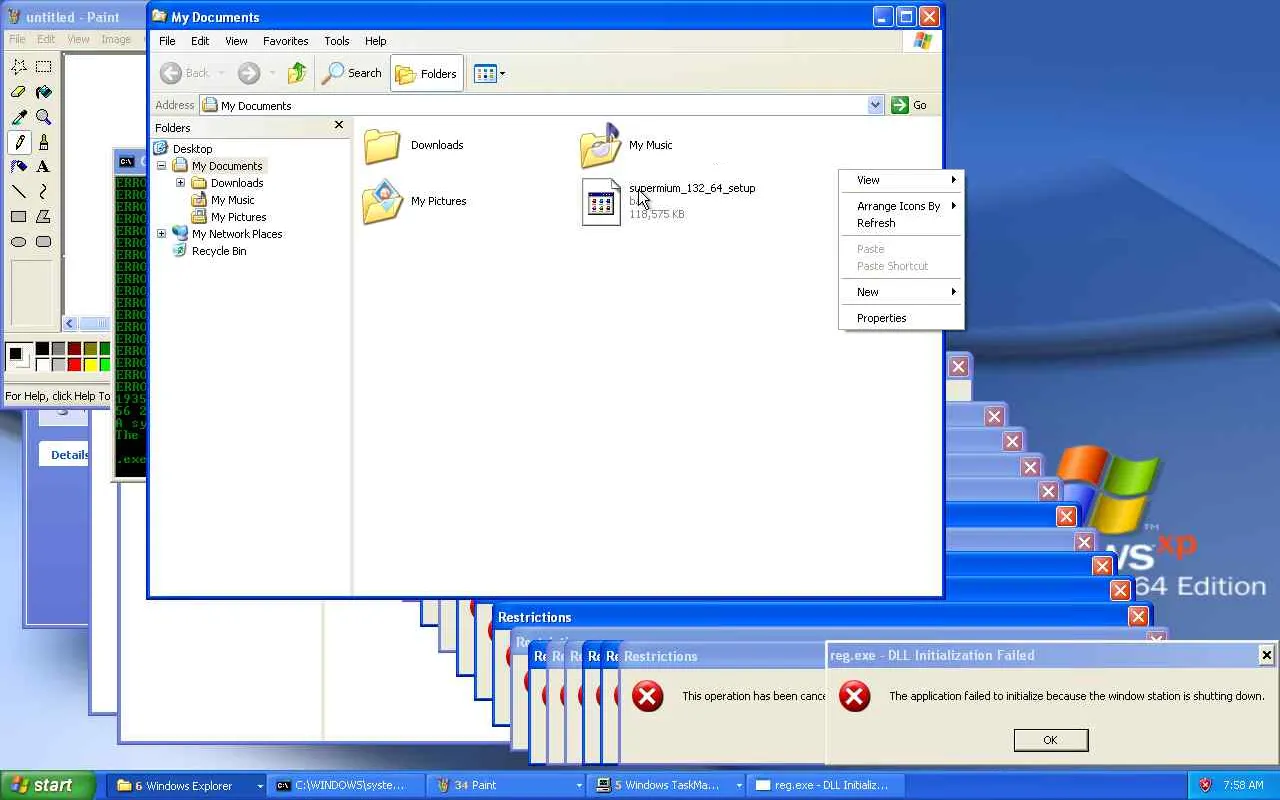Choose Refresh from the context menu

coord(901,223)
